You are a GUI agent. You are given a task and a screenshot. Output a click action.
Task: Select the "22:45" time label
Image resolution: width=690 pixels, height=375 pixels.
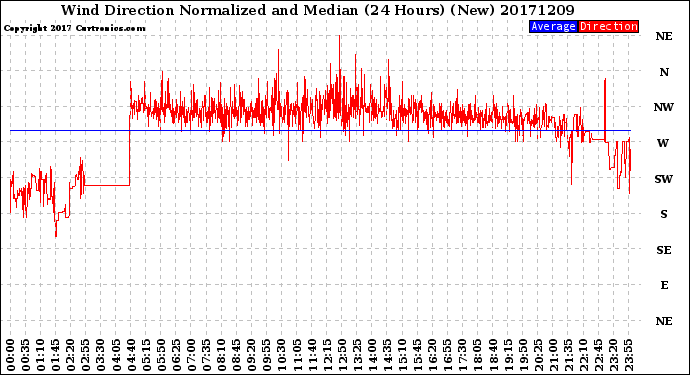(598, 355)
